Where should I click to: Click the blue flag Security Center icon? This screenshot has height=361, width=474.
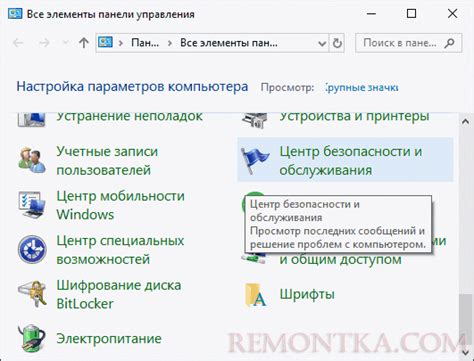255,160
